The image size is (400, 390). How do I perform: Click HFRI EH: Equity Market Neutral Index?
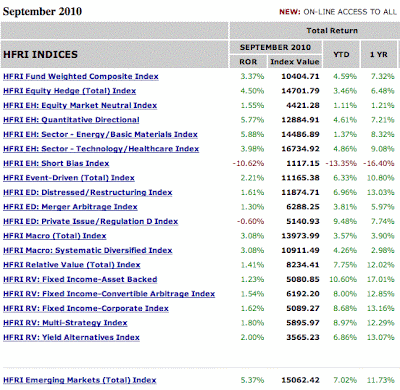tap(80, 106)
